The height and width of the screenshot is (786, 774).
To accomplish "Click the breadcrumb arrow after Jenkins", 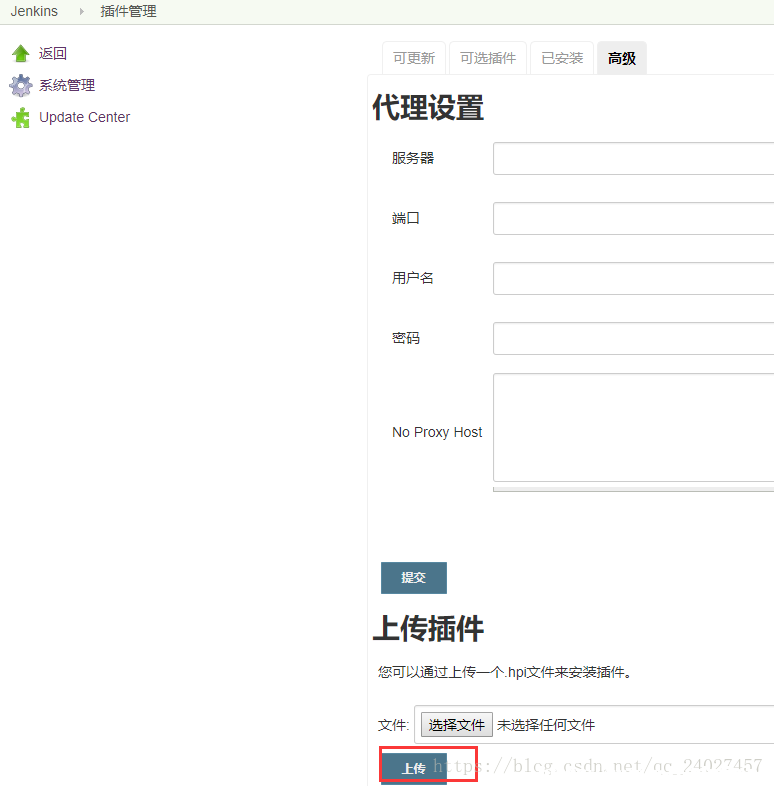I will 81,11.
